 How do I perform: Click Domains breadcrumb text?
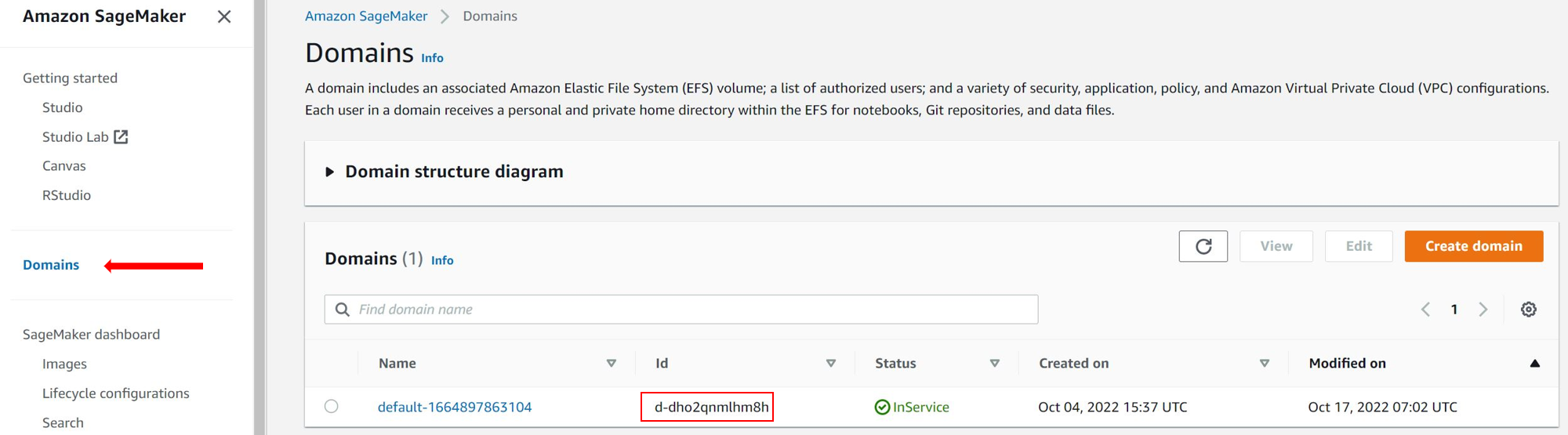490,16
